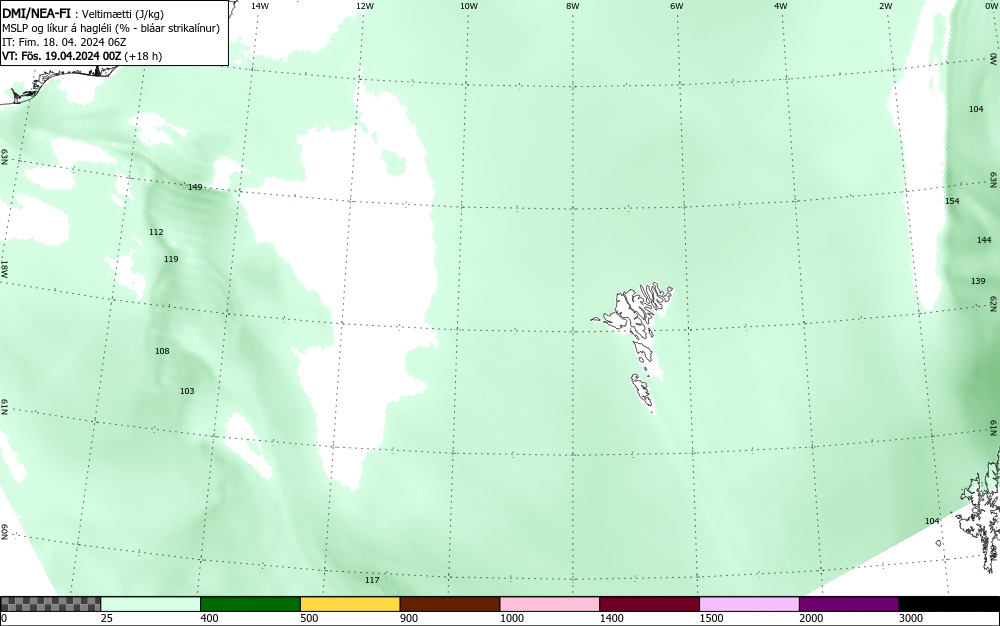Click the legend scale number '500'
This screenshot has height=626, width=1000.
point(309,618)
